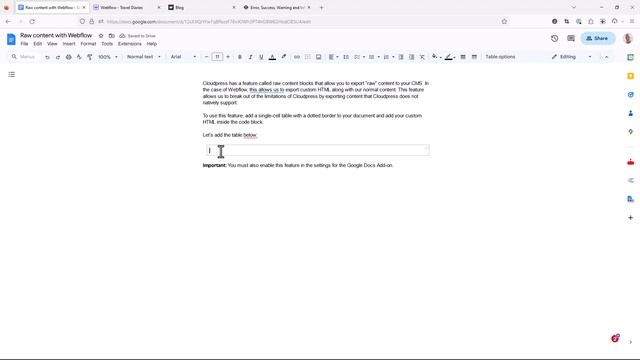The image size is (640, 360).
Task: Open the Google account avatar
Action: pyautogui.click(x=628, y=38)
